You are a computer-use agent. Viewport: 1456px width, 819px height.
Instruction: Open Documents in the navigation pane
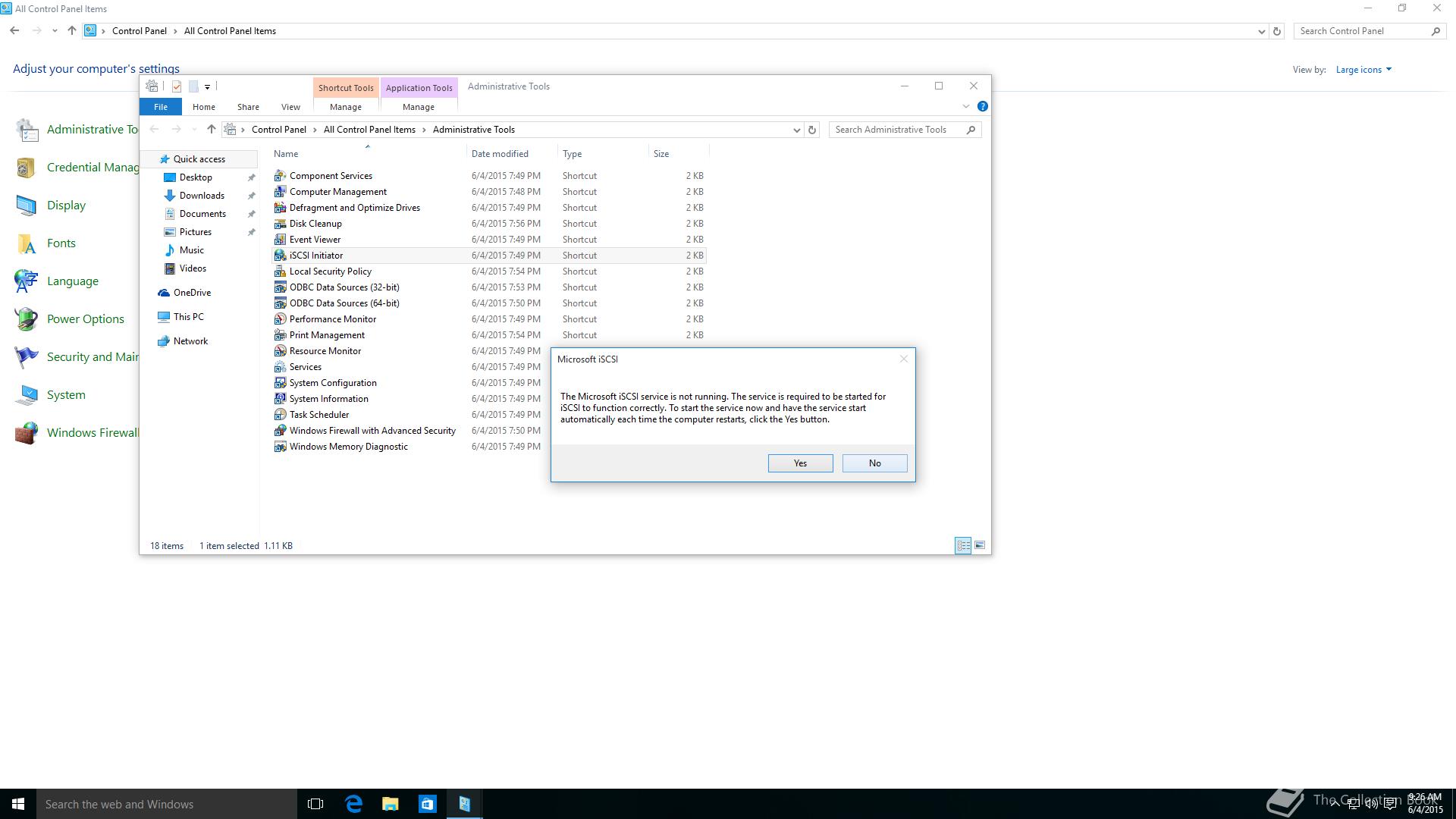point(202,214)
